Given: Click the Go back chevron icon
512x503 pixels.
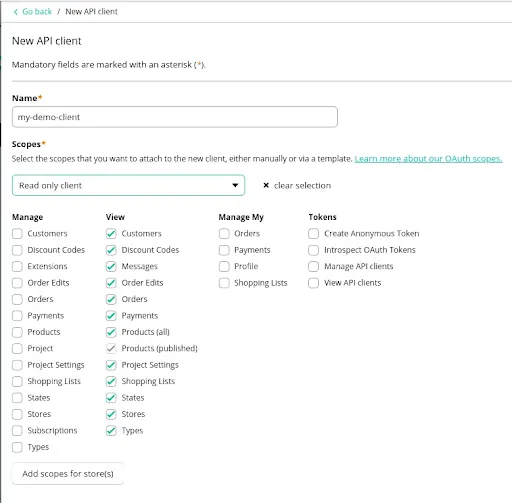Looking at the screenshot, I should (16, 12).
